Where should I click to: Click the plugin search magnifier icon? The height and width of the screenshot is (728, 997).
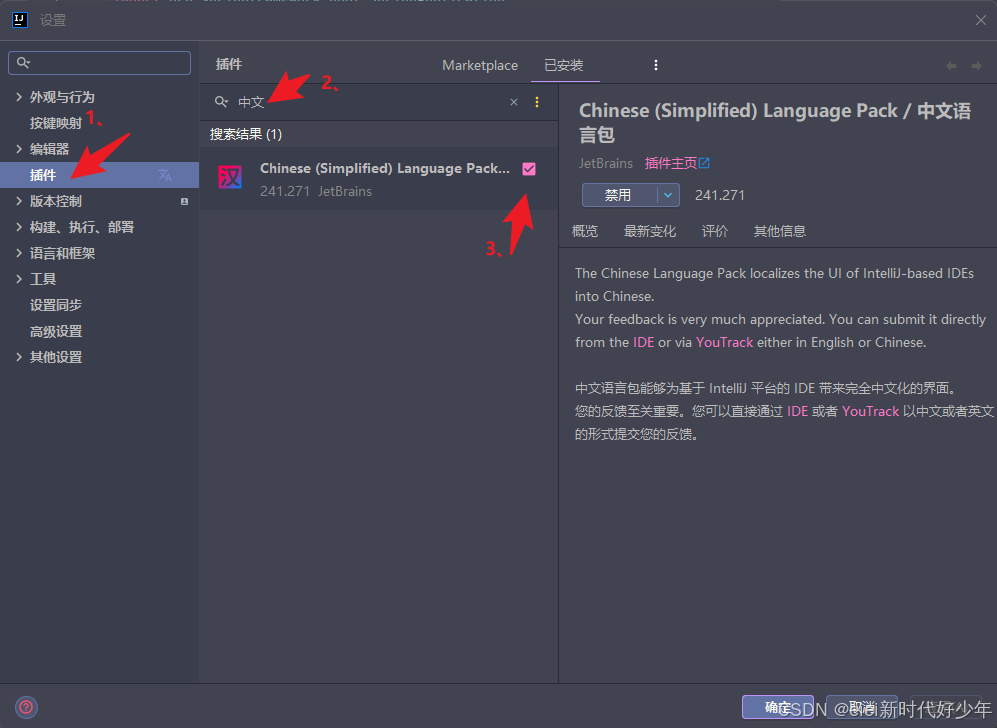tap(221, 102)
